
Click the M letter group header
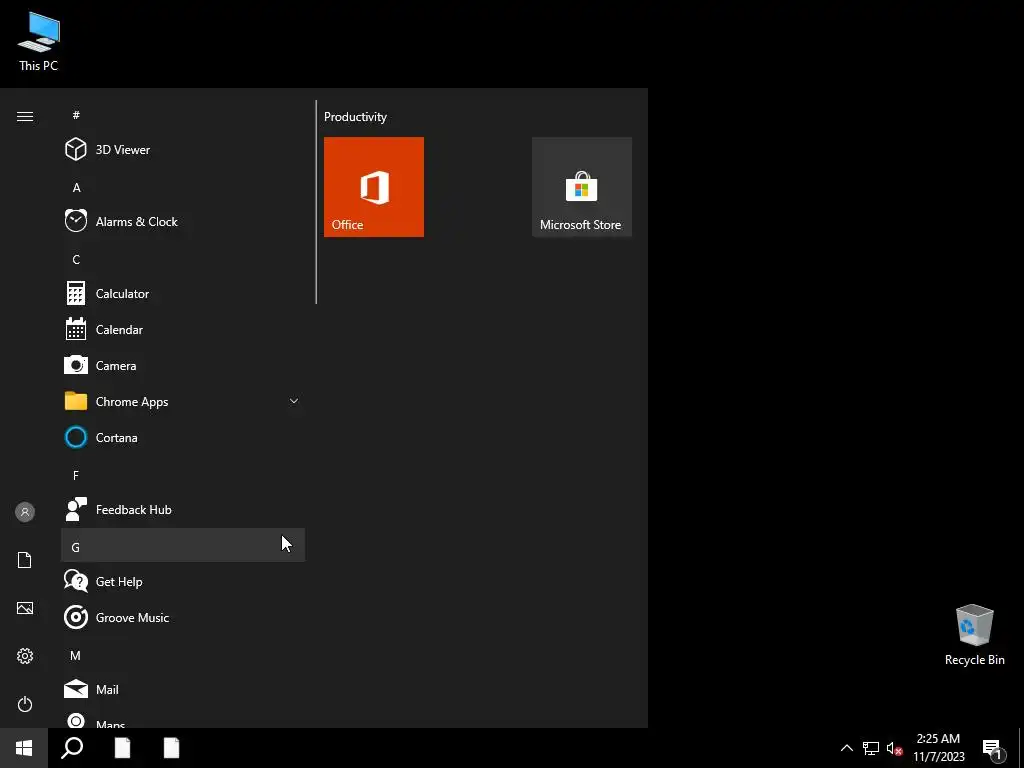click(x=183, y=655)
